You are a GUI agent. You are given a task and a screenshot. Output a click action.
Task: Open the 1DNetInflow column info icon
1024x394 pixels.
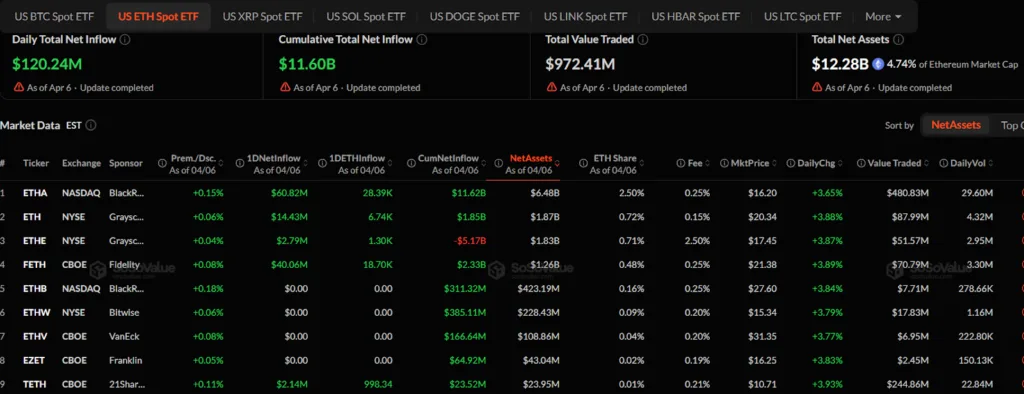(x=240, y=163)
